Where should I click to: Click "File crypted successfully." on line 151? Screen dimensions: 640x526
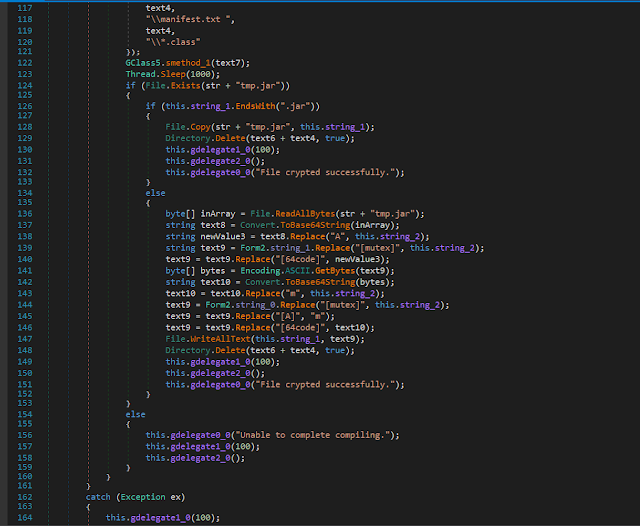point(327,384)
